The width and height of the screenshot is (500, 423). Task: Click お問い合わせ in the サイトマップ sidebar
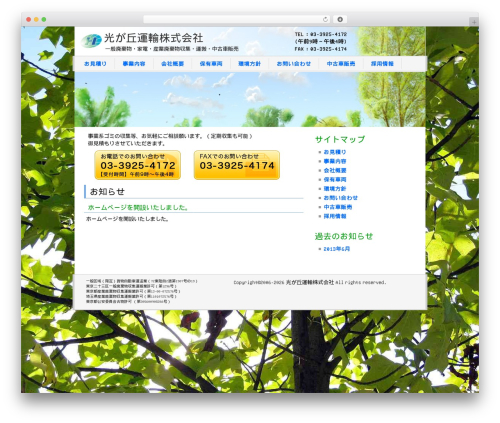pos(340,198)
